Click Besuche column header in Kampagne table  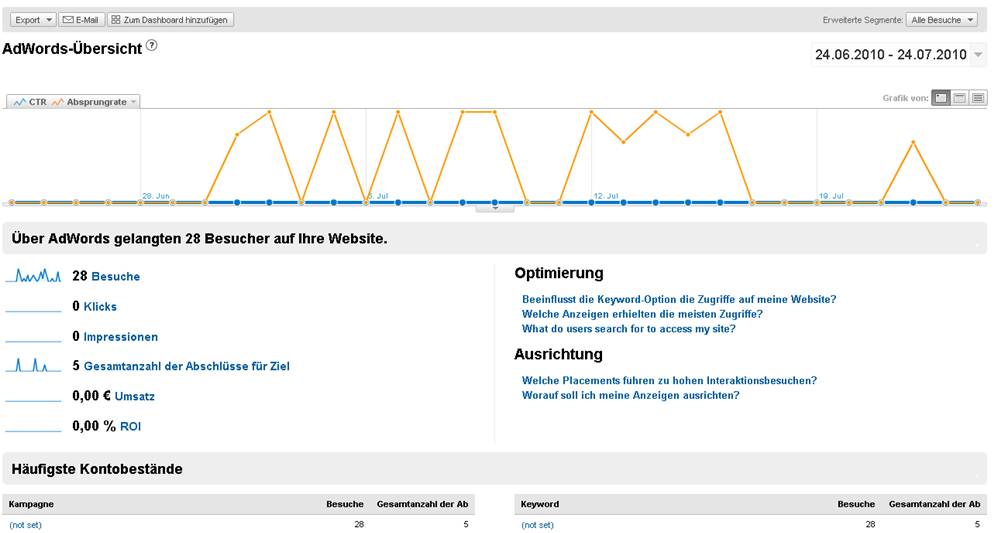pos(345,504)
